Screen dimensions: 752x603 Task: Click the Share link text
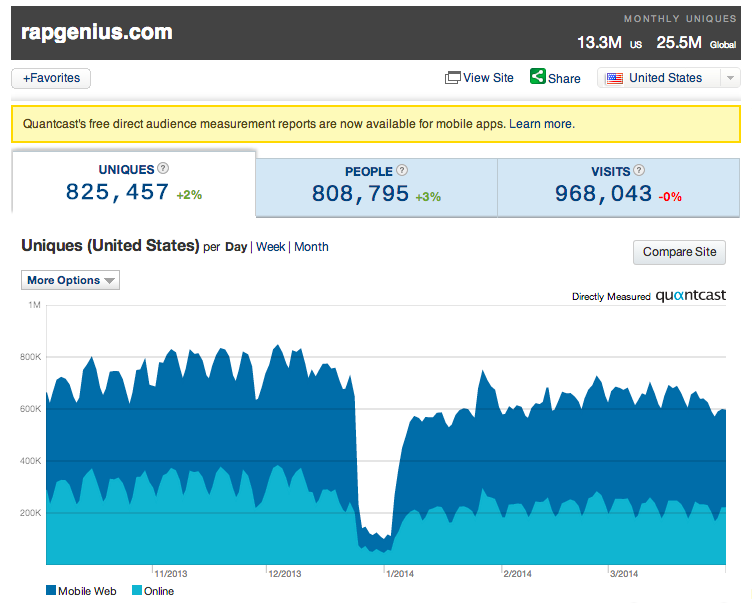coord(564,79)
